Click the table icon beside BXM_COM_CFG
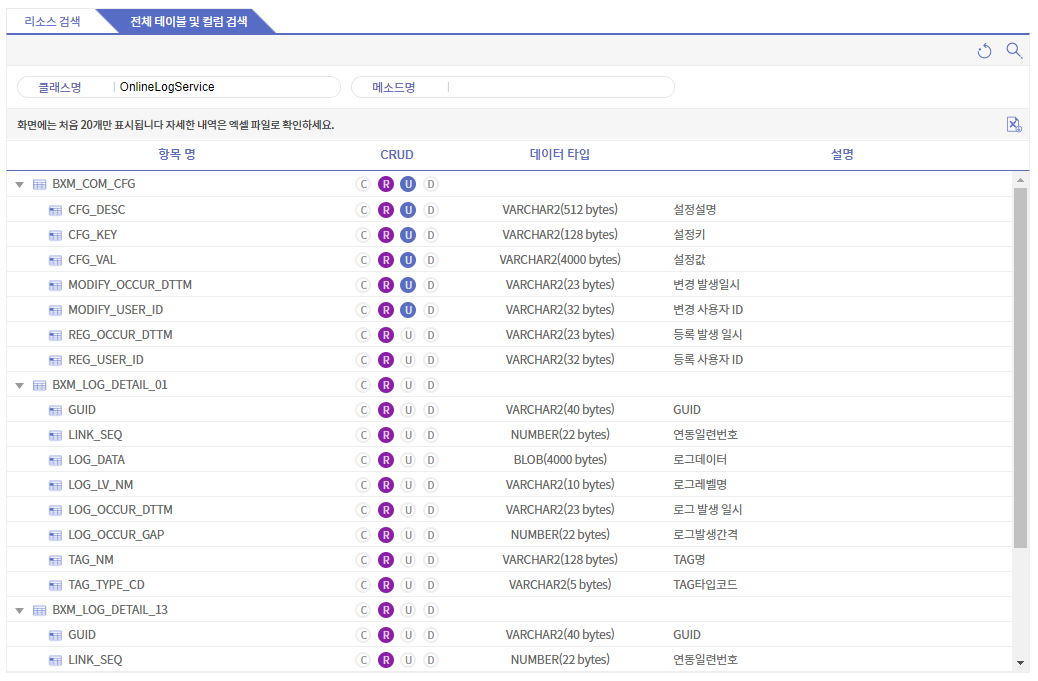This screenshot has width=1038, height=681. (x=40, y=184)
